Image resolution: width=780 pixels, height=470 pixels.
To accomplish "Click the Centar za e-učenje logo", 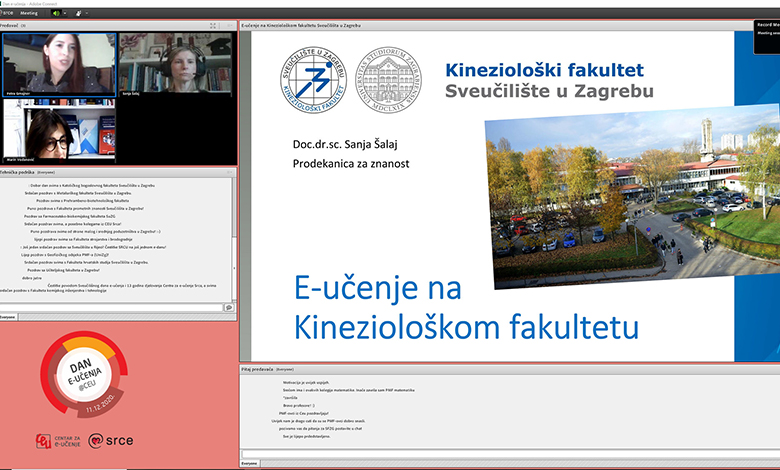I will click(58, 441).
